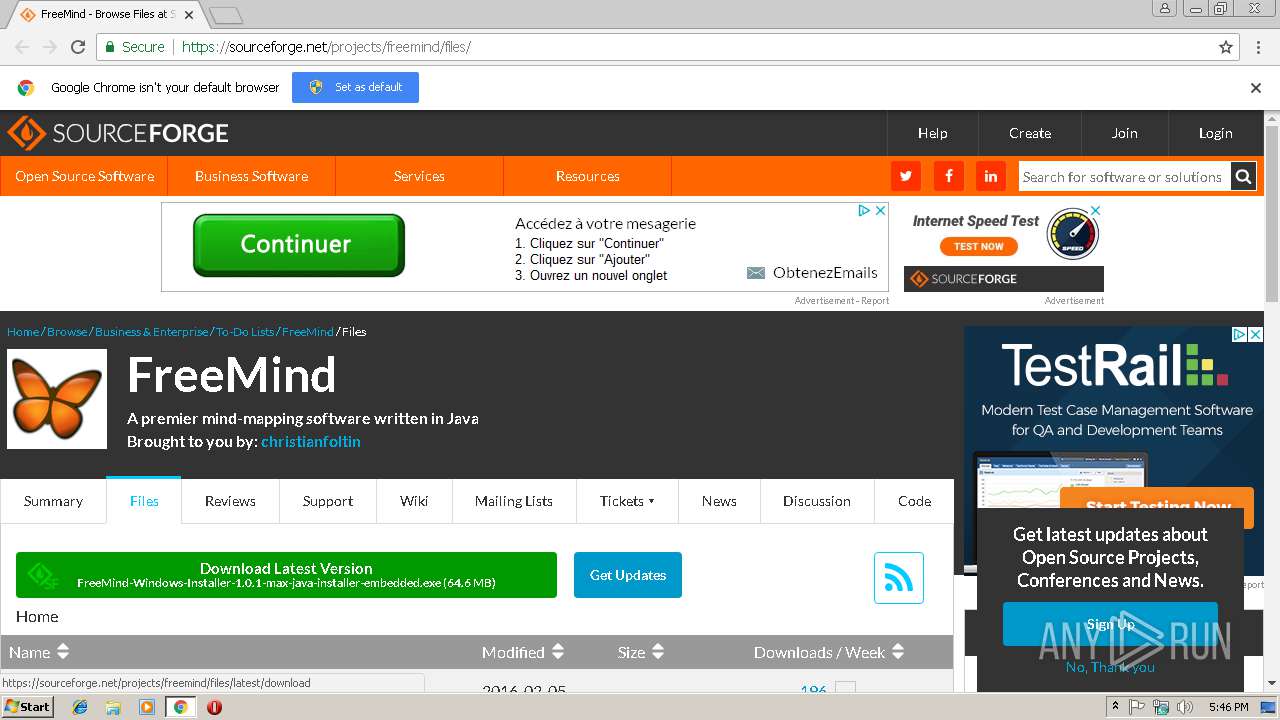1280x720 pixels.
Task: Open the News tab
Action: [719, 501]
